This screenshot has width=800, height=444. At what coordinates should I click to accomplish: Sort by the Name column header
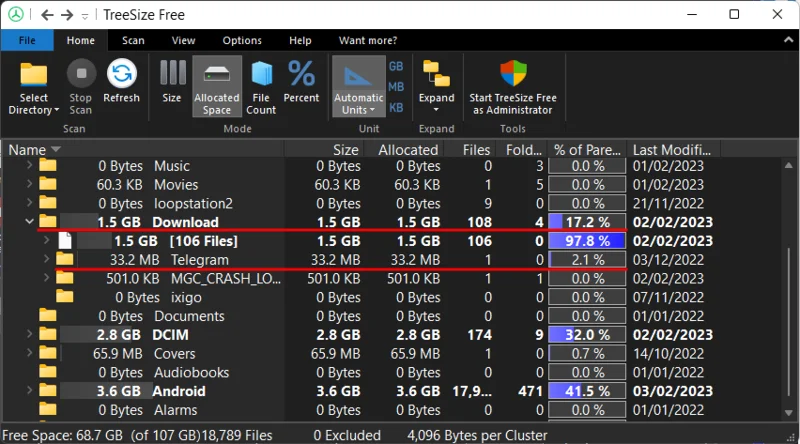click(x=143, y=150)
